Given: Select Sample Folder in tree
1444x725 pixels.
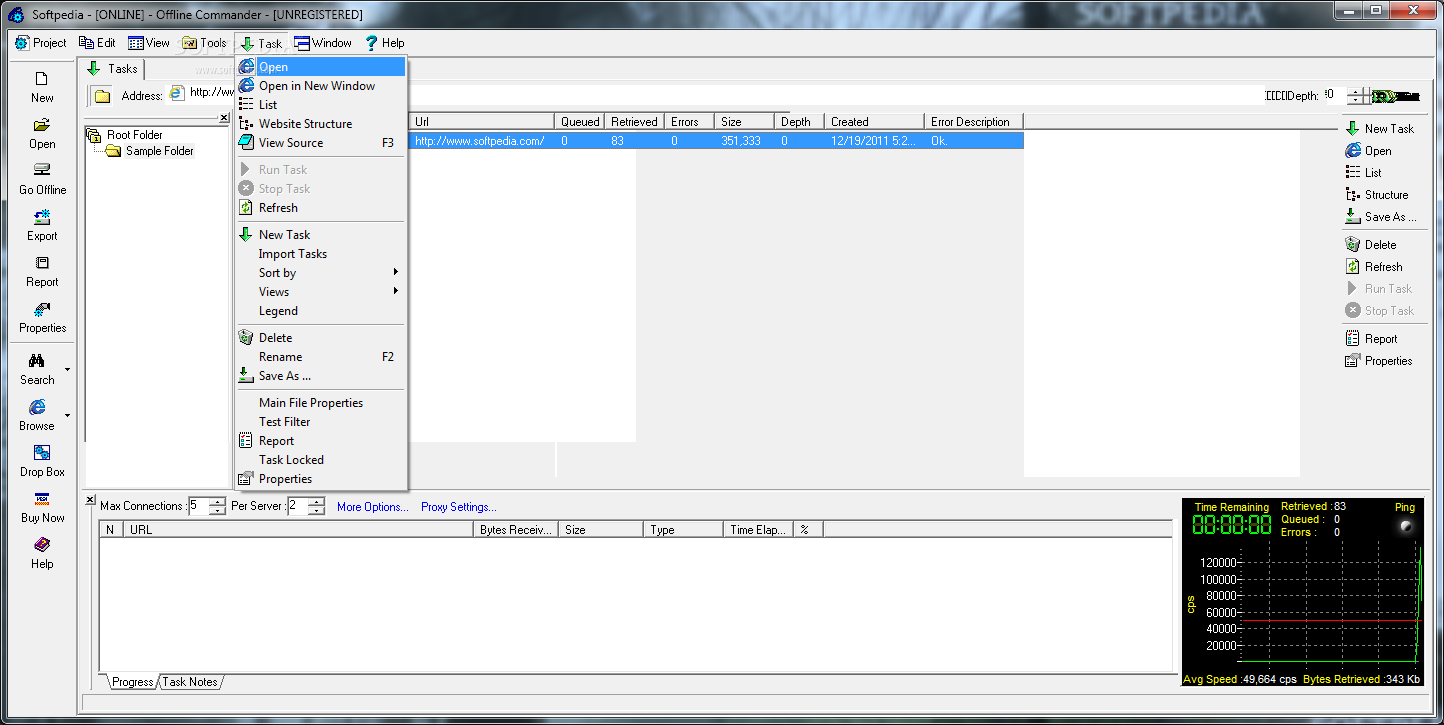Looking at the screenshot, I should pyautogui.click(x=159, y=151).
